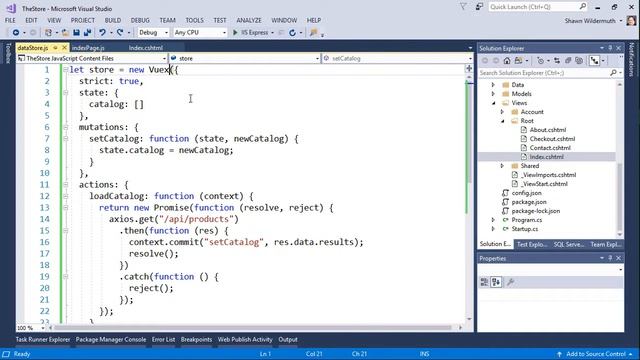The height and width of the screenshot is (360, 640).
Task: Switch to the indexPage.js tab
Action: pos(88,48)
